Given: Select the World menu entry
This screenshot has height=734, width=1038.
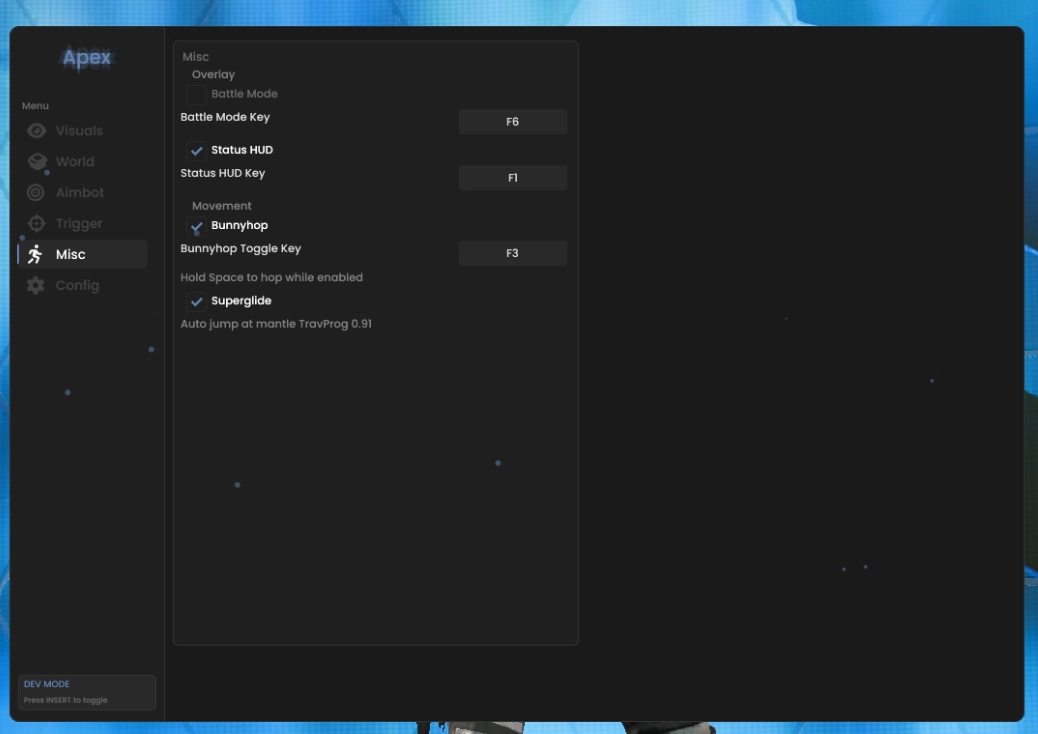Looking at the screenshot, I should (75, 161).
